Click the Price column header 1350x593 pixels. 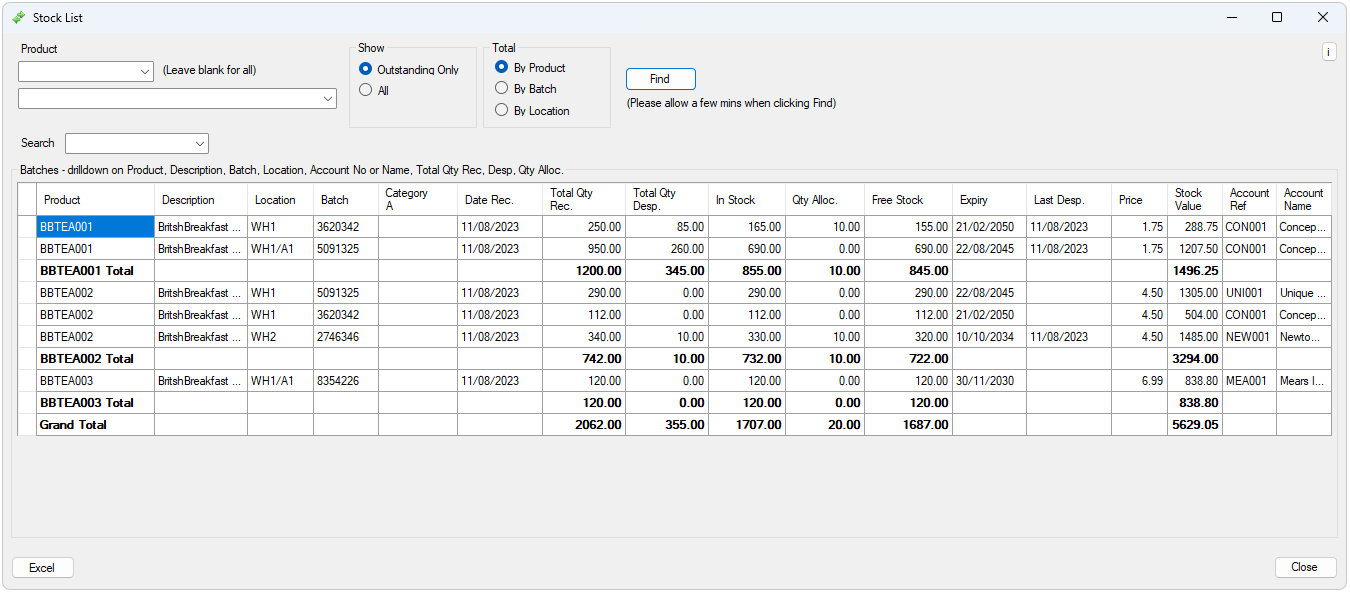click(1137, 199)
